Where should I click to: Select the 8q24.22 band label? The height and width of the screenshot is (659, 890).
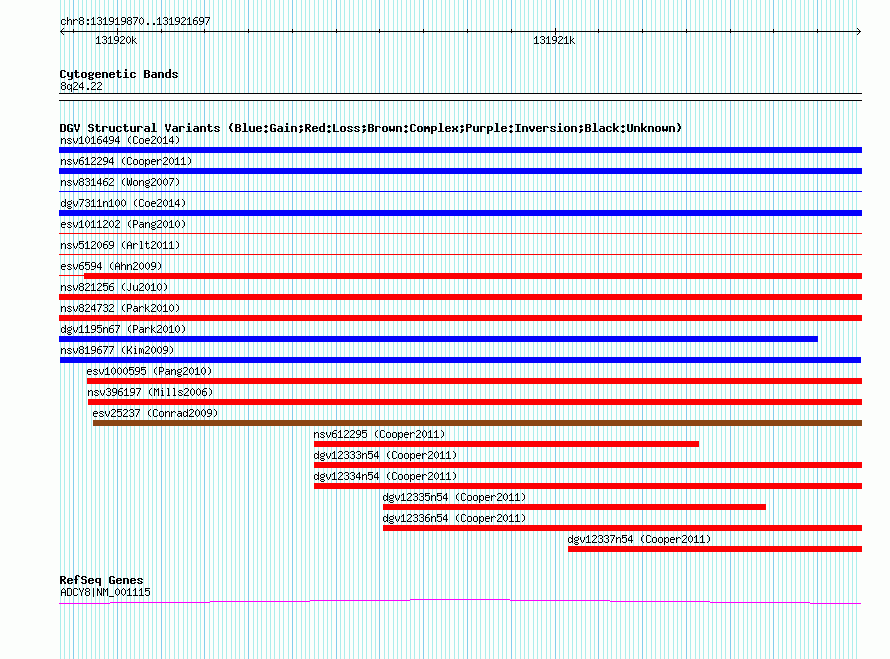coord(81,86)
